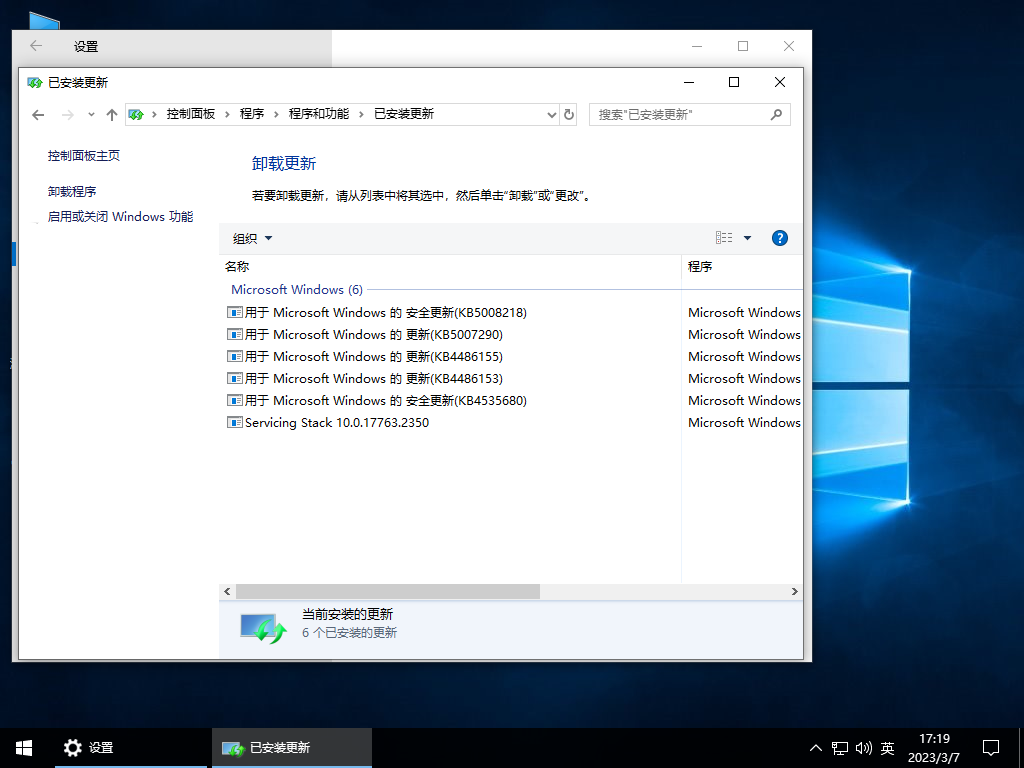Viewport: 1024px width, 768px height.
Task: Open the 组织 dropdown menu
Action: [x=251, y=238]
